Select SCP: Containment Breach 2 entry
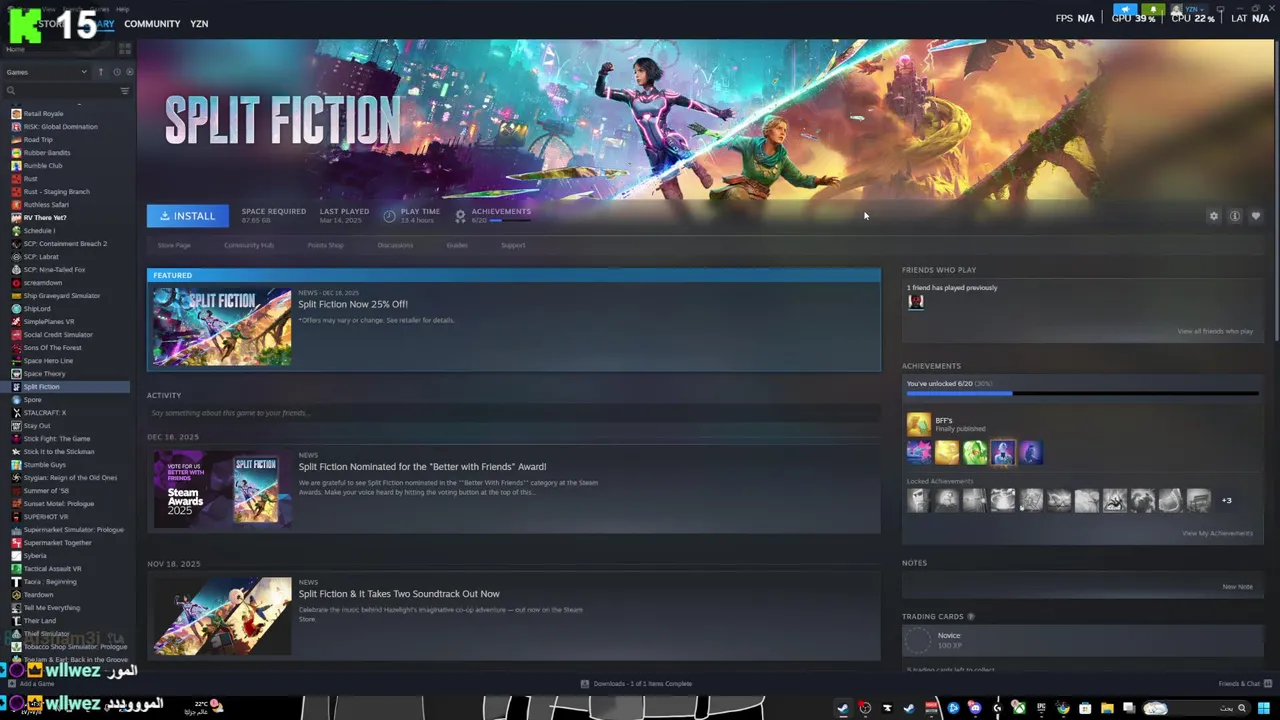The width and height of the screenshot is (1280, 720). coord(66,244)
